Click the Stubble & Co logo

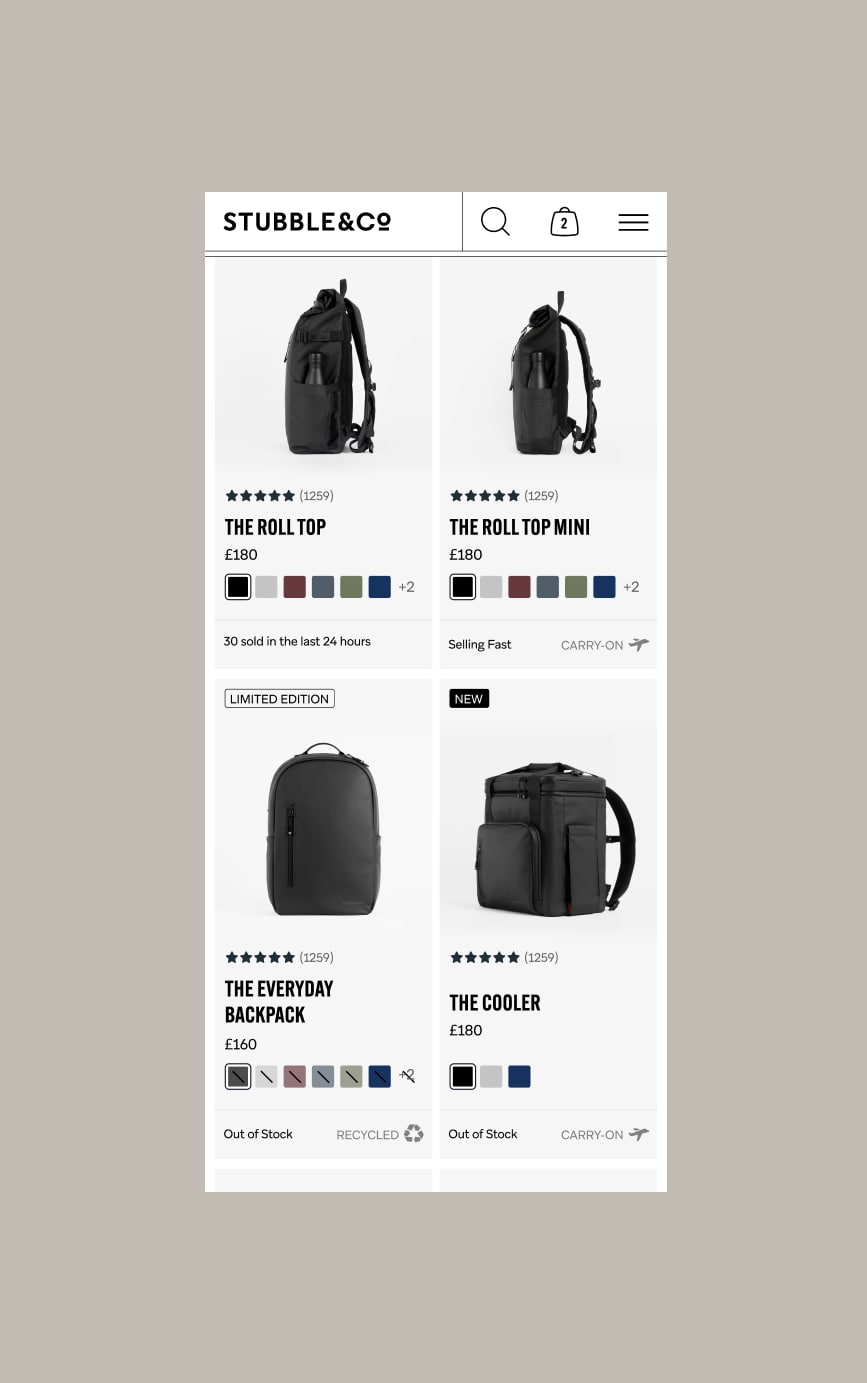pos(307,222)
